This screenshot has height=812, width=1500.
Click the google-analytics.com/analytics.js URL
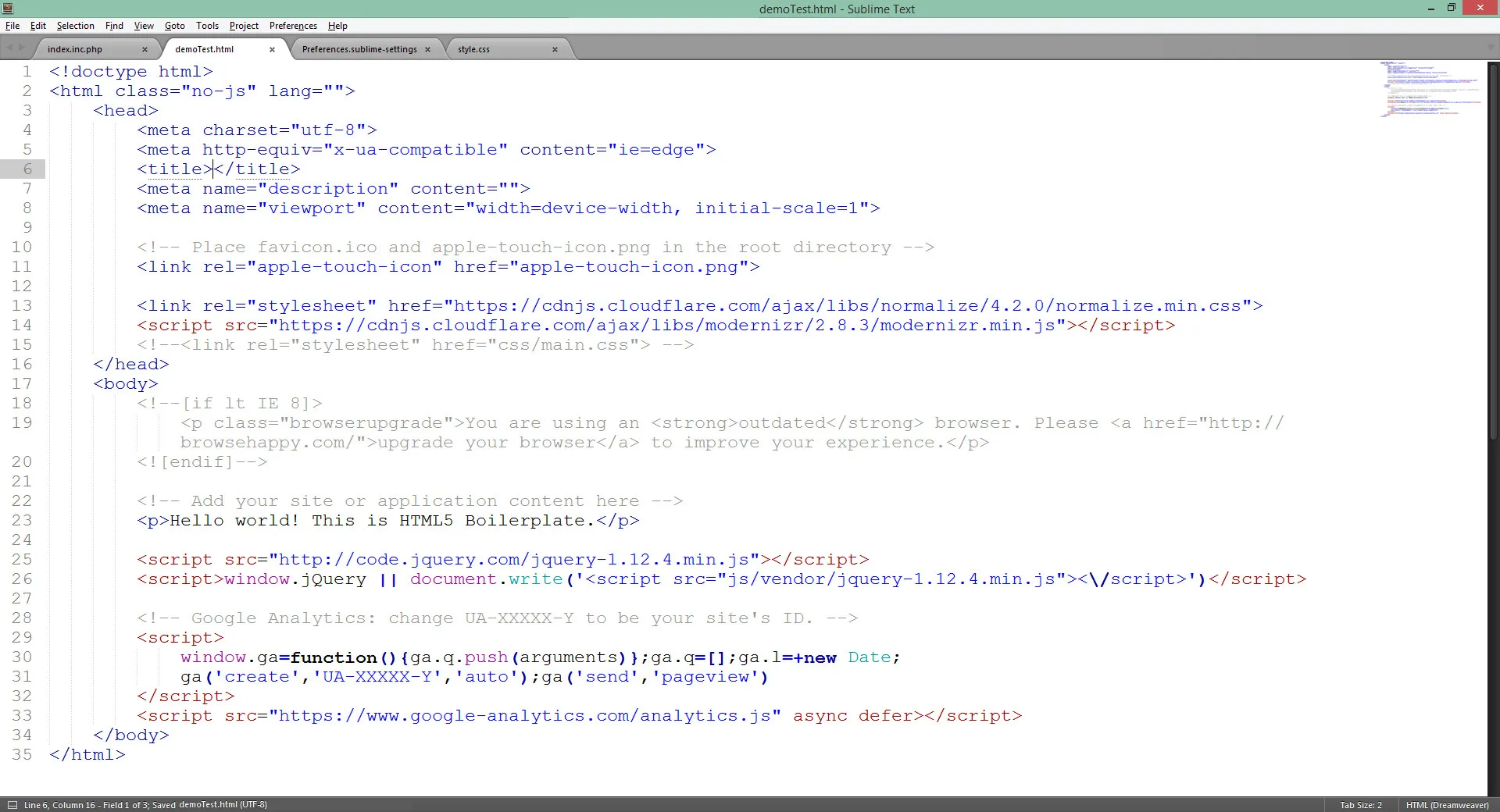[x=525, y=716]
